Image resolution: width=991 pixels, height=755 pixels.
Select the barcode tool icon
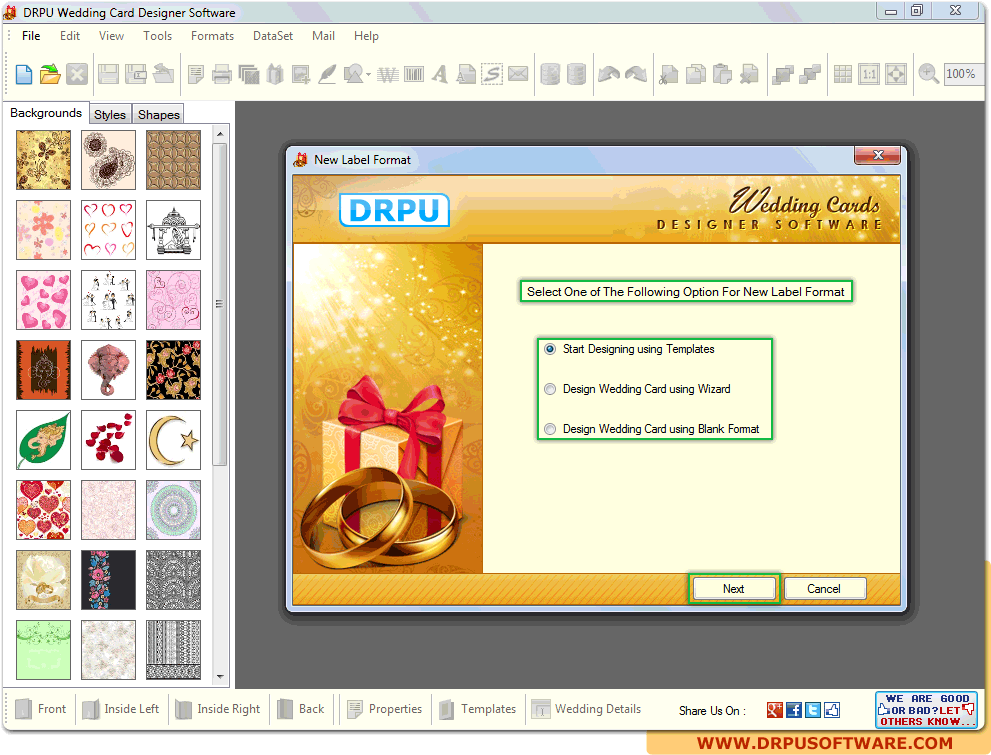413,74
